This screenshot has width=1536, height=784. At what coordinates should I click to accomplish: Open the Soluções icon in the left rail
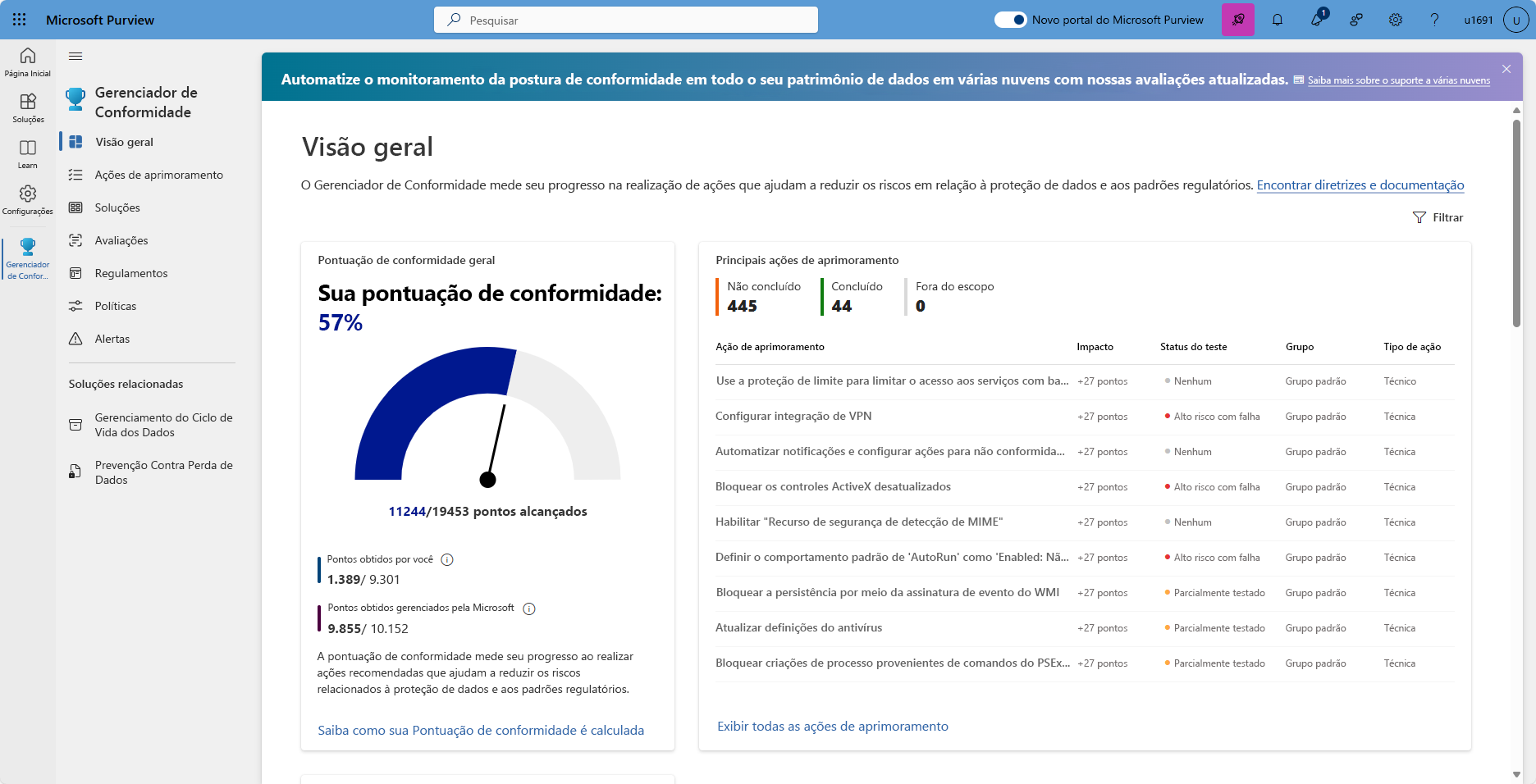[28, 107]
